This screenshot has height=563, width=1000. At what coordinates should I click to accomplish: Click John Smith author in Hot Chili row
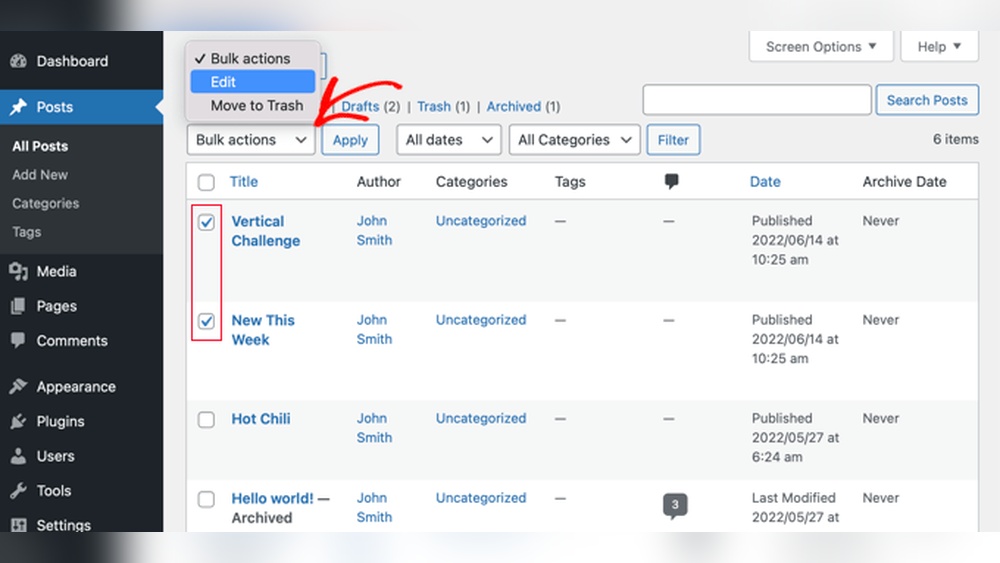click(x=374, y=428)
